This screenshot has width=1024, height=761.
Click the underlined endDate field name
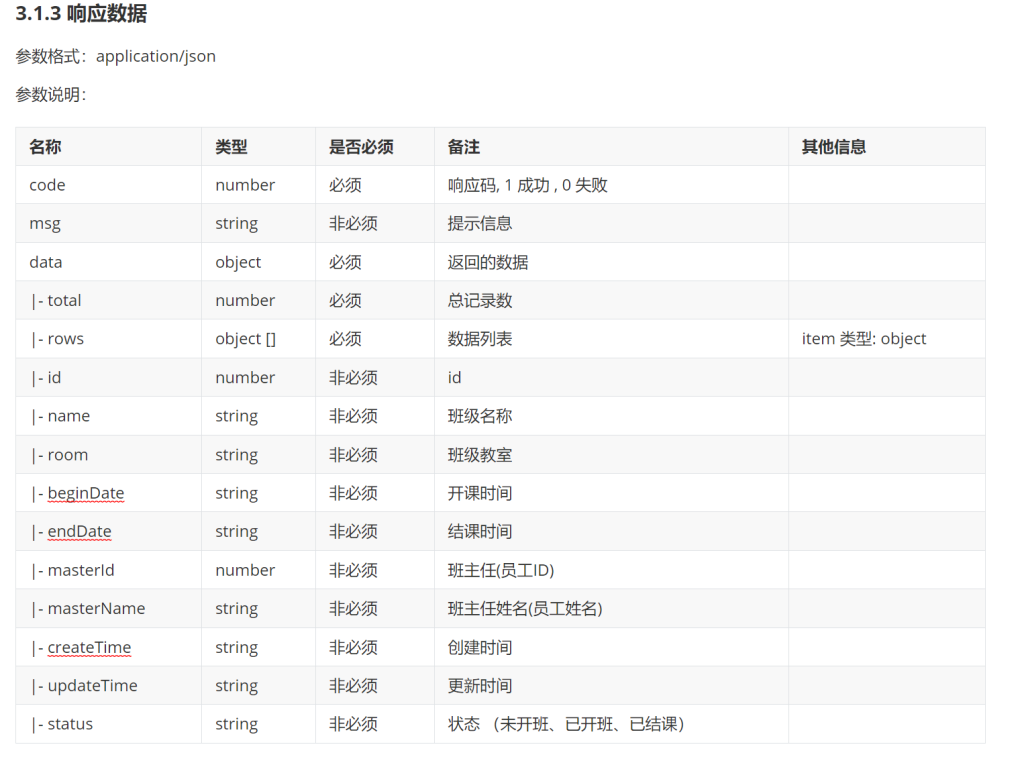click(79, 532)
